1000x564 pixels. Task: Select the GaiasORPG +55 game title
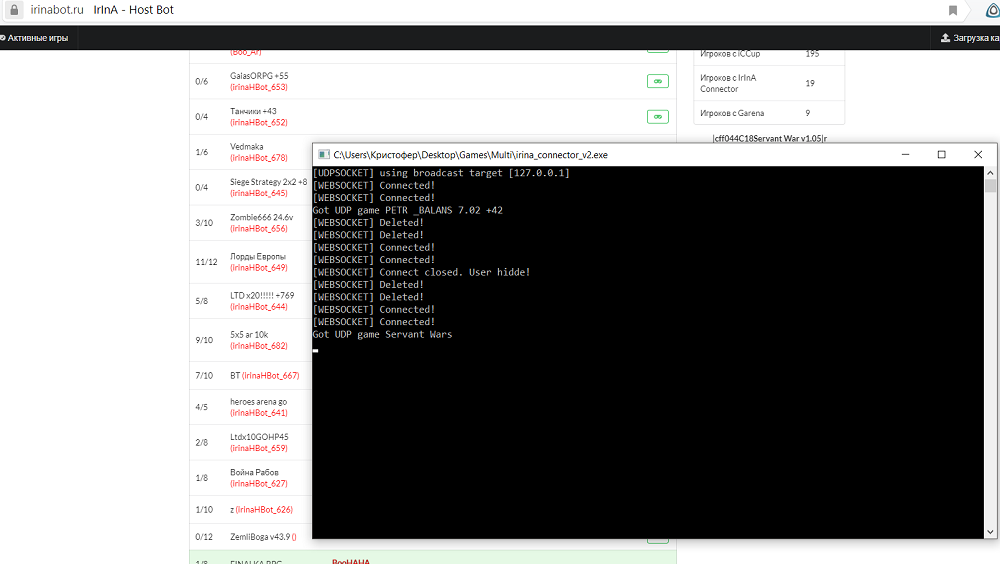coord(259,76)
